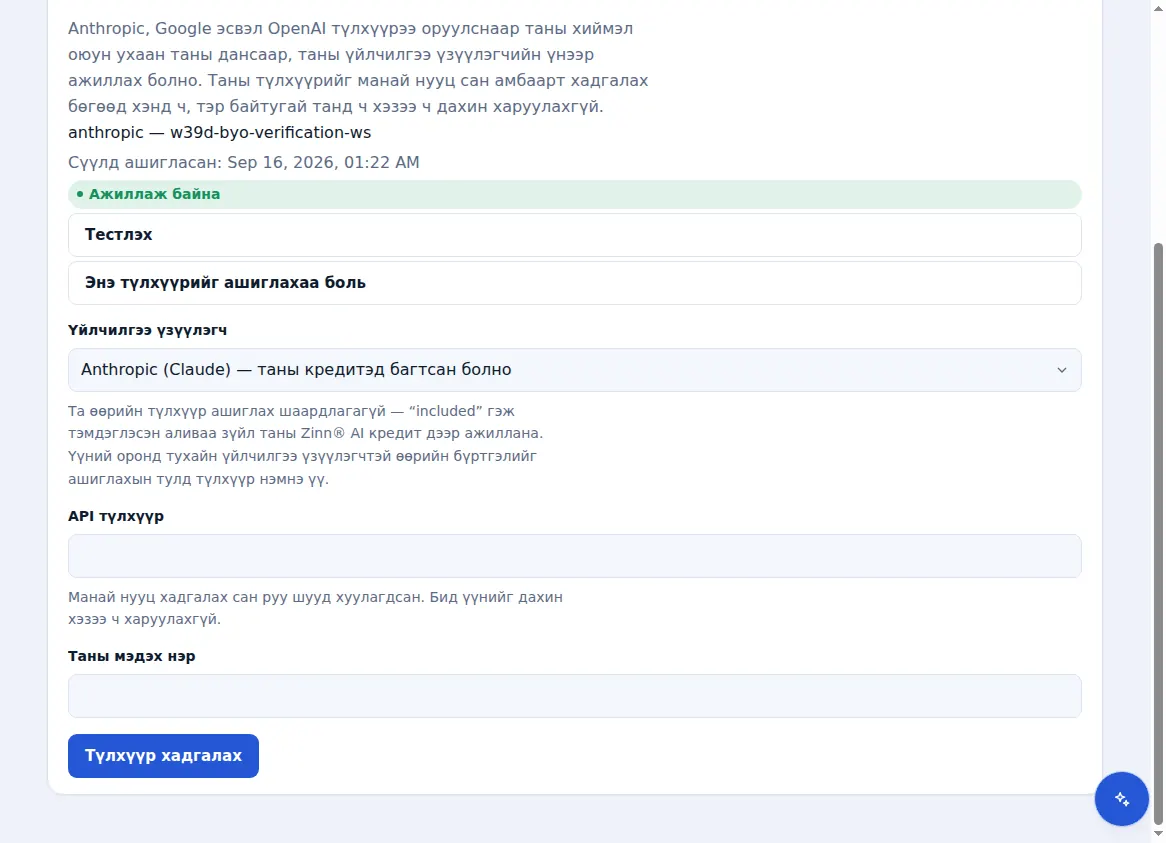
Task: Click the Ажиллаж байна status badge
Action: click(x=574, y=194)
